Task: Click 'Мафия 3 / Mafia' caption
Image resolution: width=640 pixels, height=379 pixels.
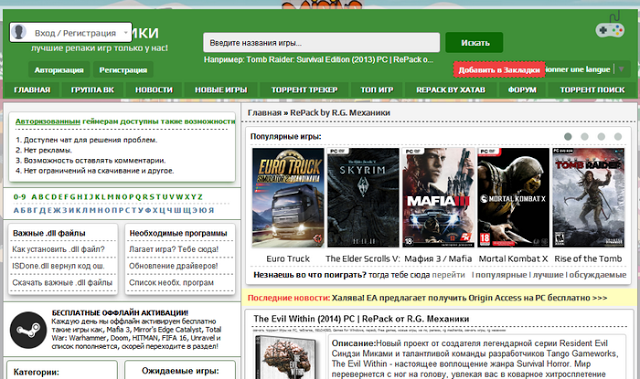Action: [438, 259]
